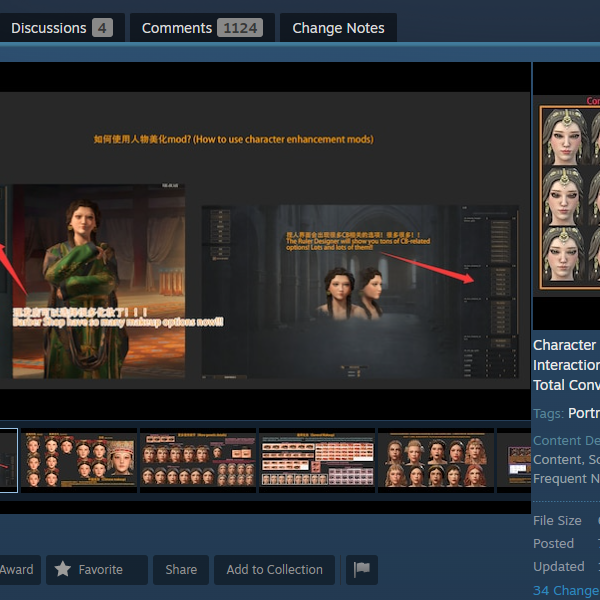
Task: Open the 34 Change Notes link
Action: coord(566,590)
